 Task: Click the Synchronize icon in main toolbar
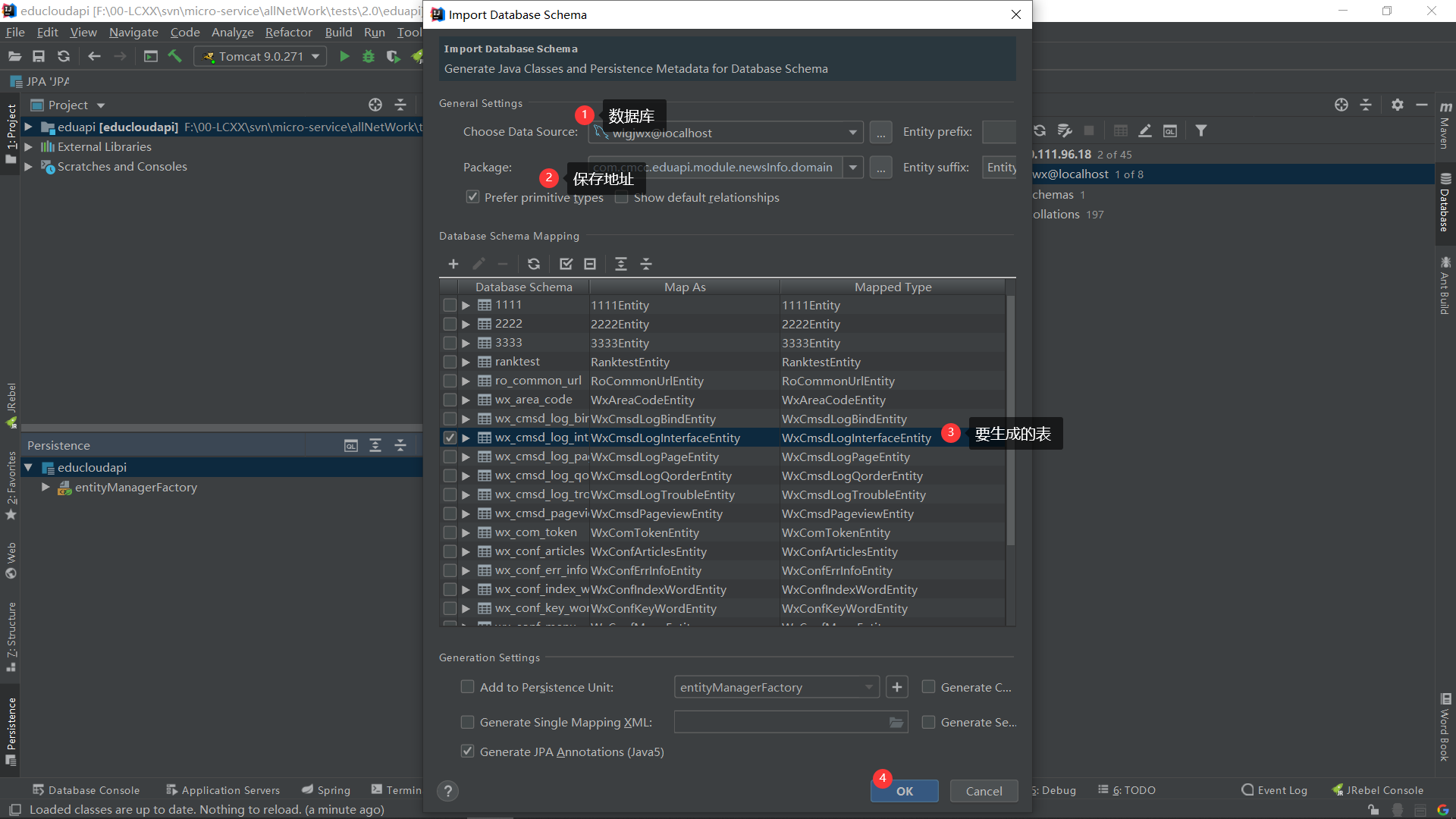(64, 56)
